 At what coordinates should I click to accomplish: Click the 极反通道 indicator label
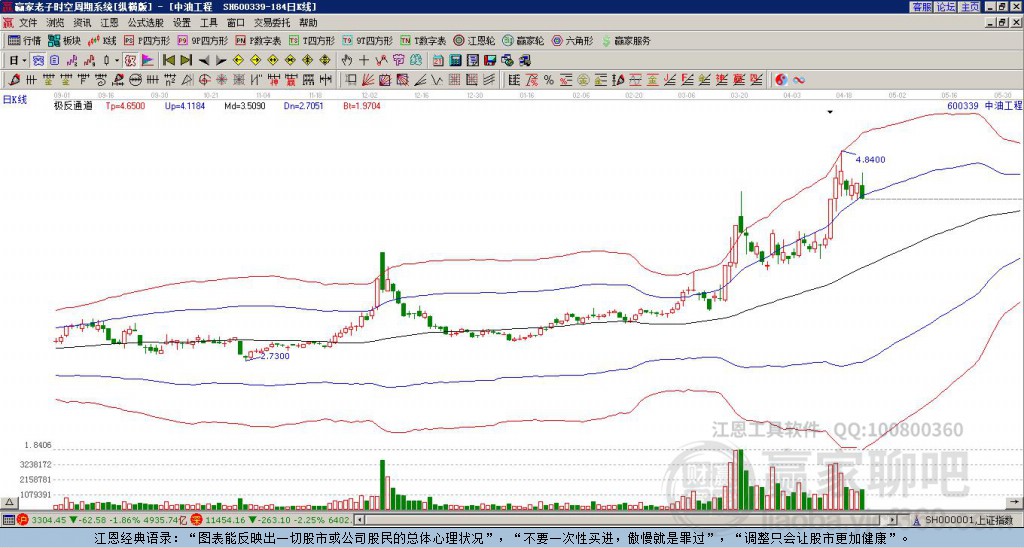click(73, 105)
